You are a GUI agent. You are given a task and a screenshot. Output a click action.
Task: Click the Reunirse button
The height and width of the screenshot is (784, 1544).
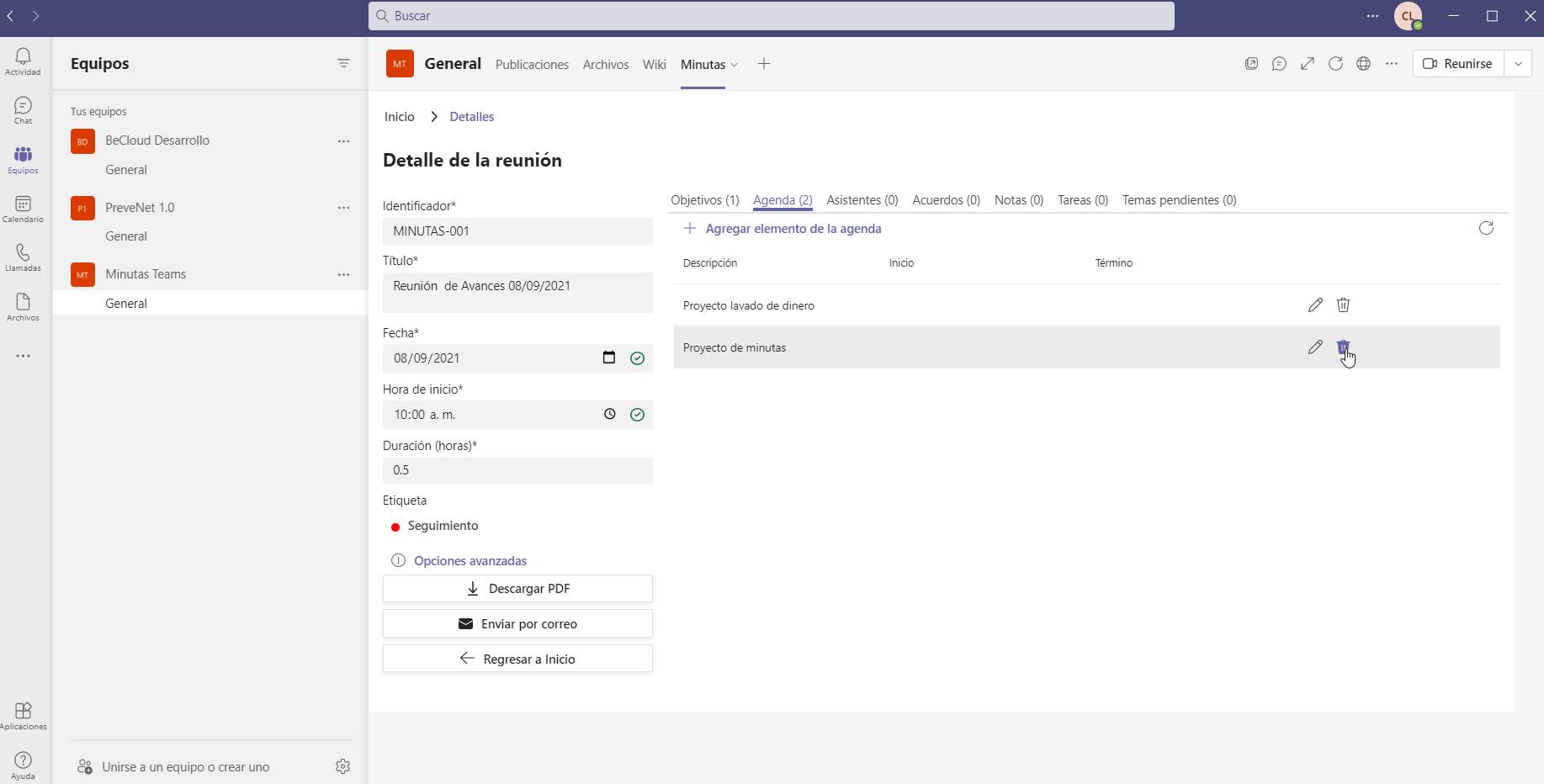[1458, 64]
